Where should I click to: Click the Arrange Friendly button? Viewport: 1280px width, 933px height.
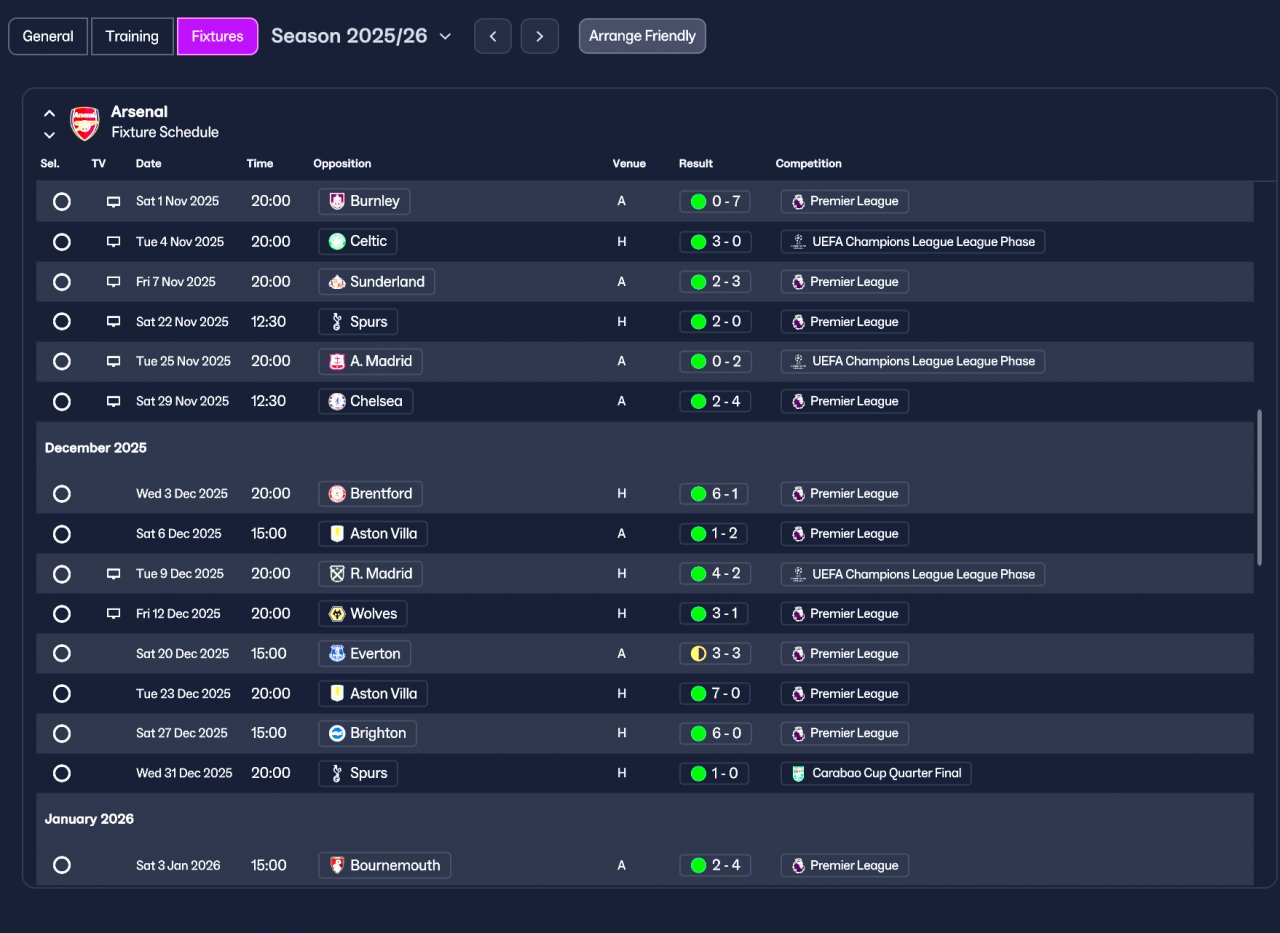tap(642, 36)
